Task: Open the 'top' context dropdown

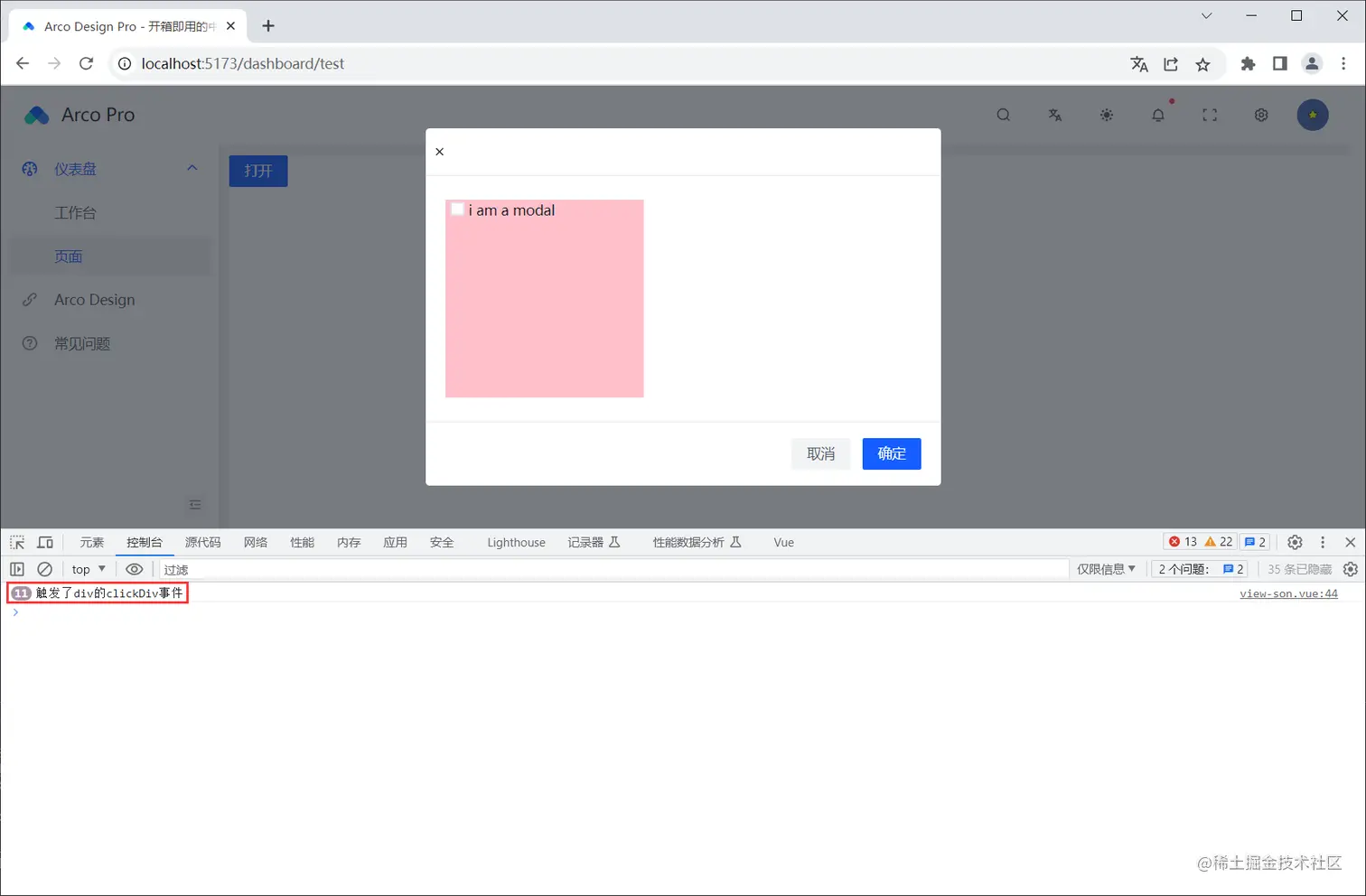Action: (x=89, y=569)
